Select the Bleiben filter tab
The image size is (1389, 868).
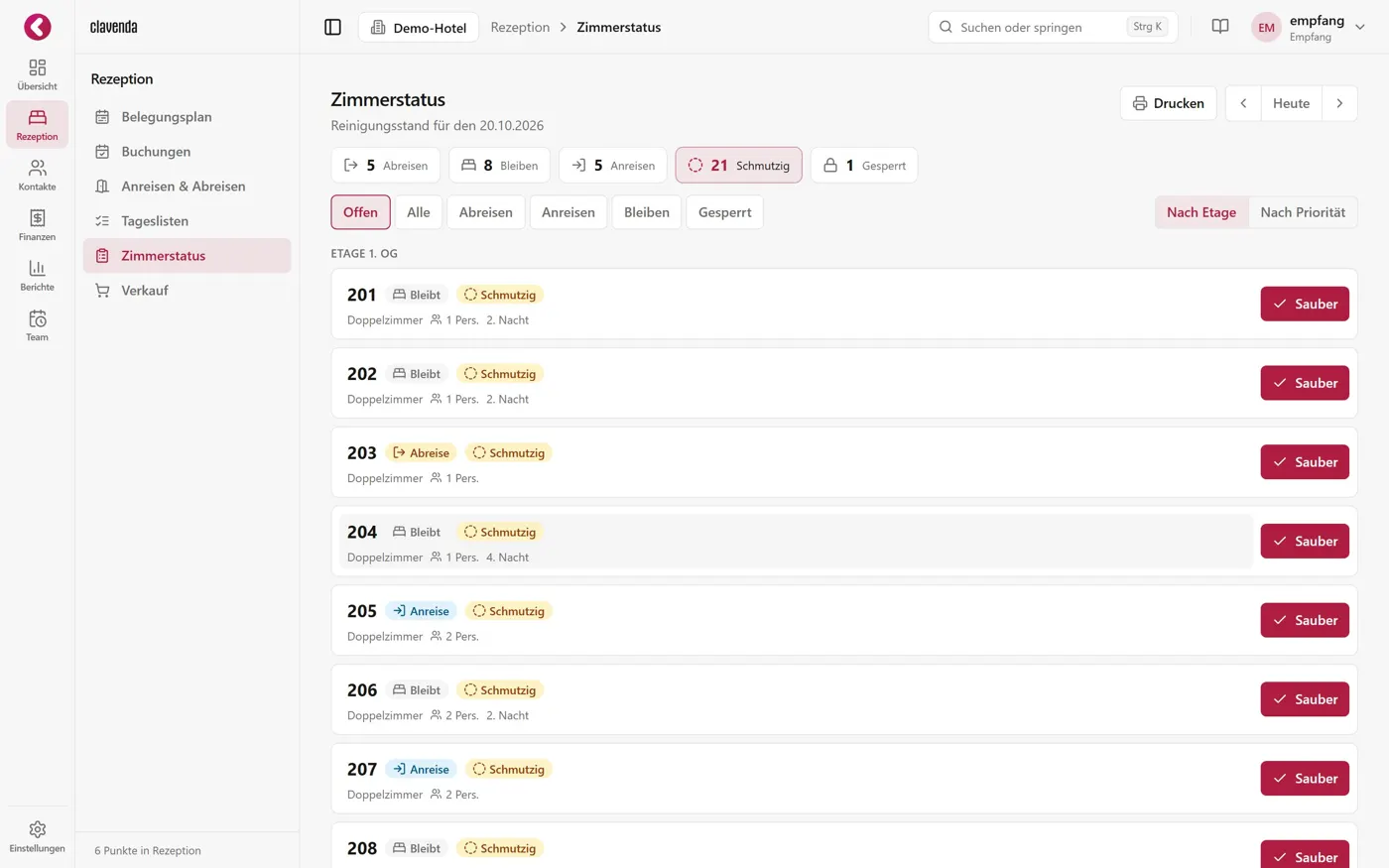647,212
